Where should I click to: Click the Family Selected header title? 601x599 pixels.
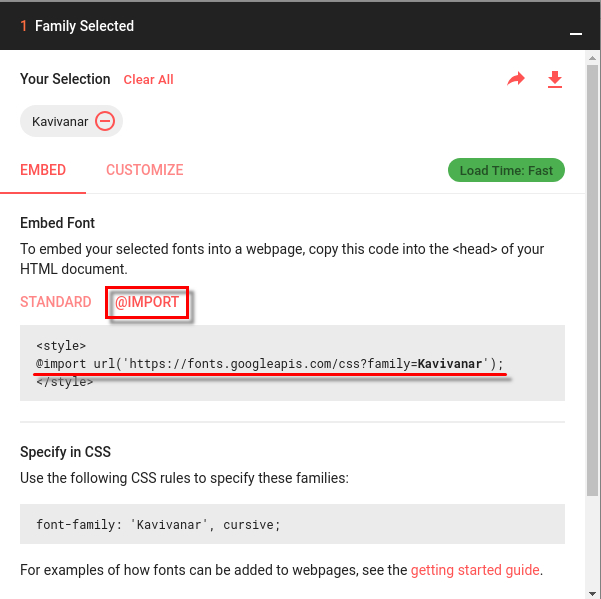[84, 26]
